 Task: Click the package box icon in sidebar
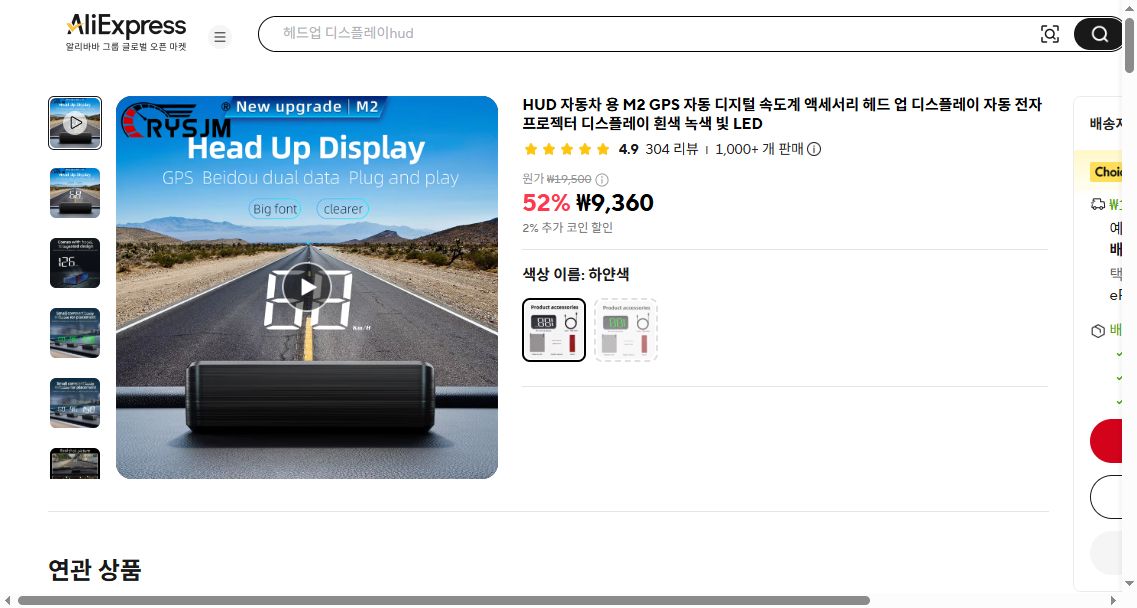pyautogui.click(x=1098, y=331)
